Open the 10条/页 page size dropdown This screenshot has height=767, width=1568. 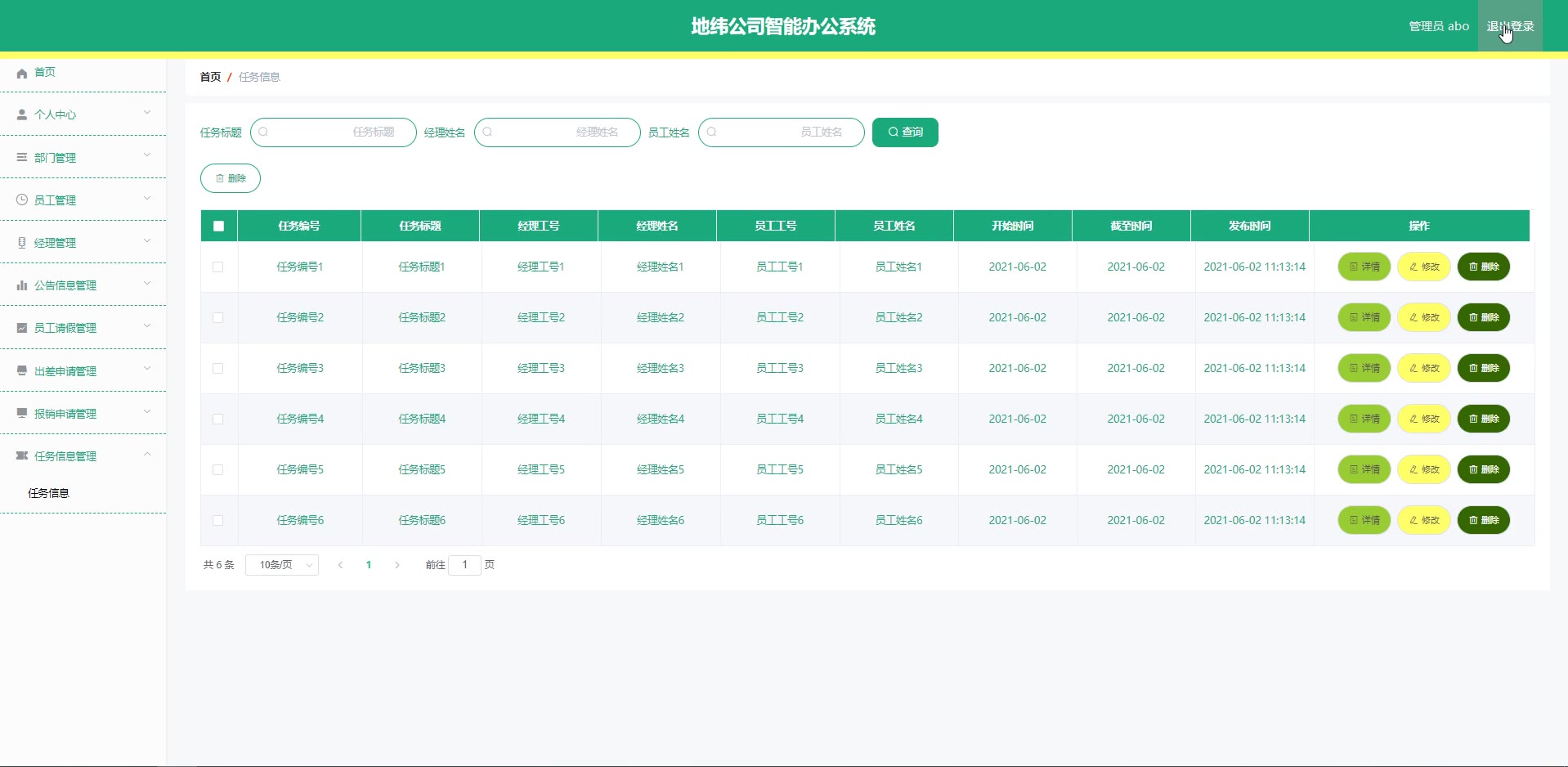[282, 565]
